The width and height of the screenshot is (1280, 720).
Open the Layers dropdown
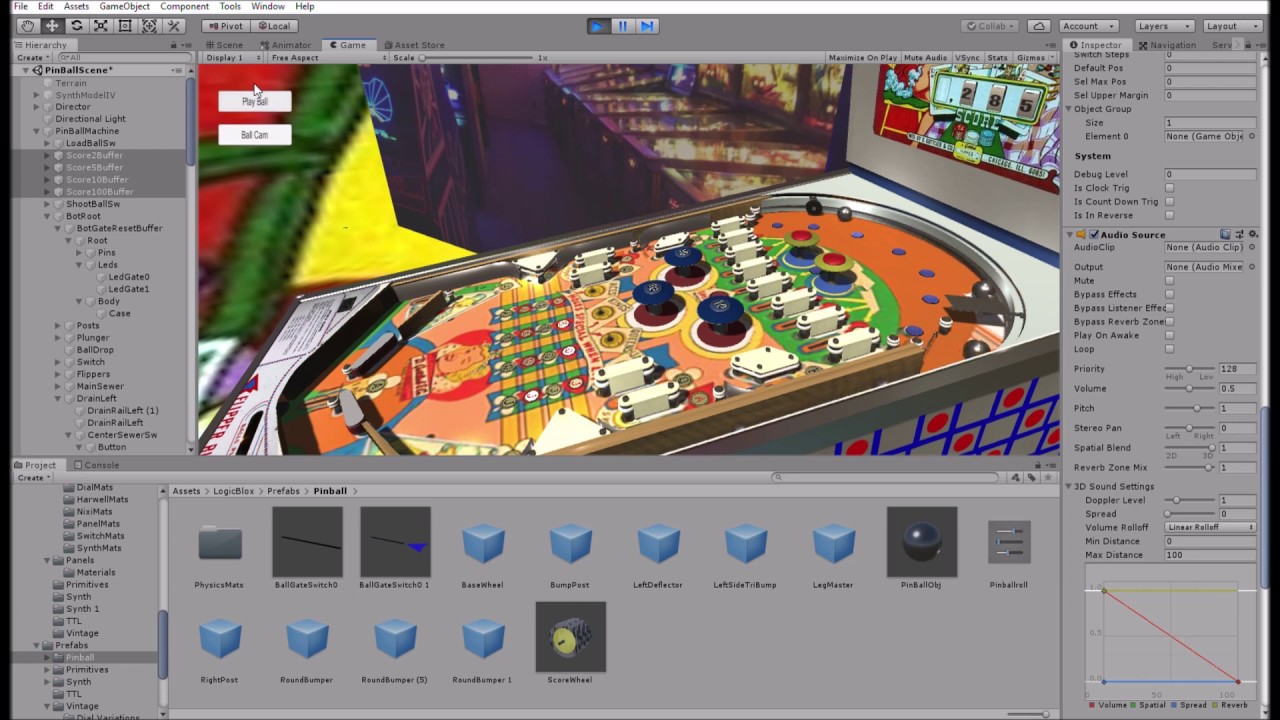click(1165, 26)
